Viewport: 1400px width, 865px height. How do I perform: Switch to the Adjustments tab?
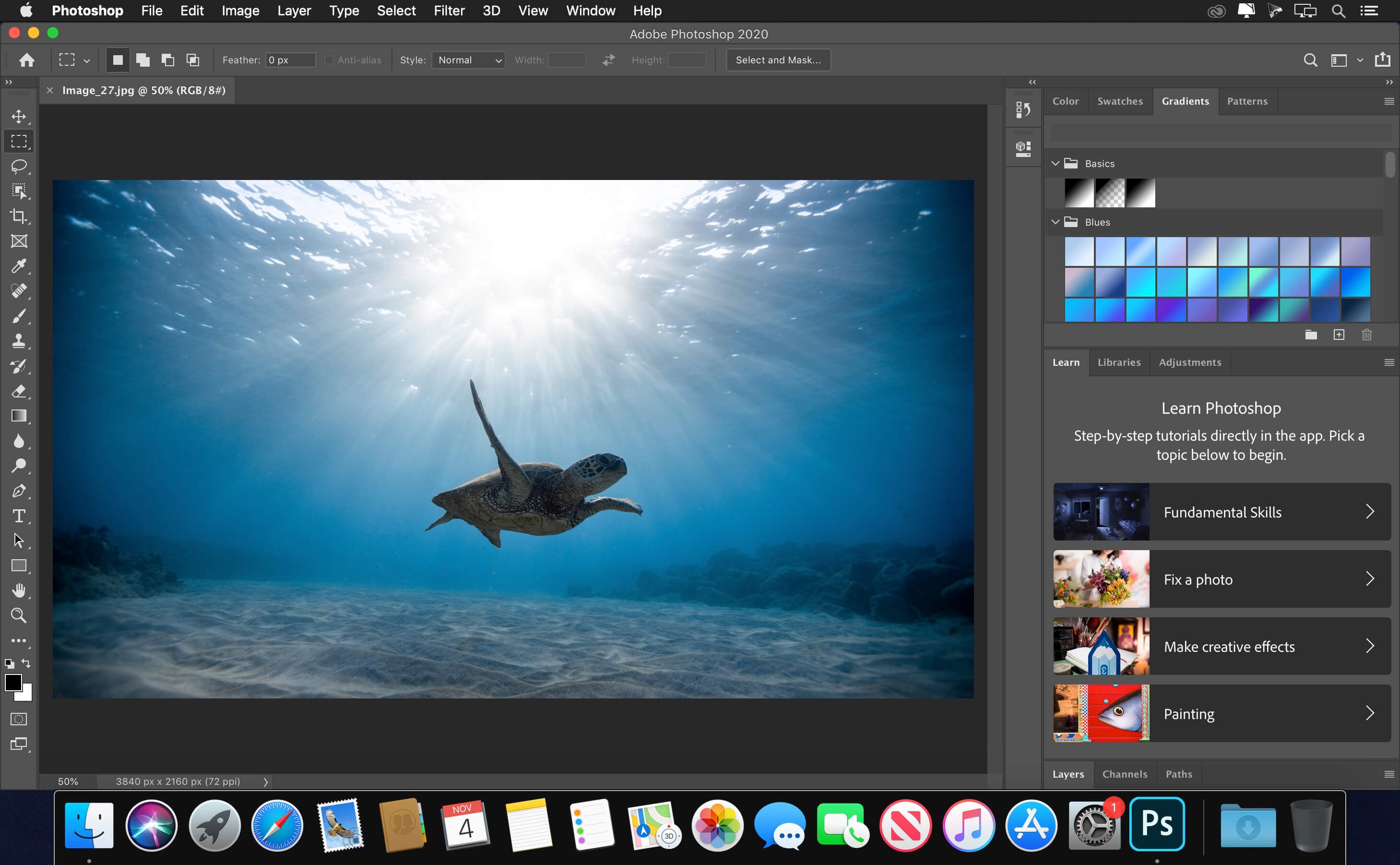(1190, 362)
